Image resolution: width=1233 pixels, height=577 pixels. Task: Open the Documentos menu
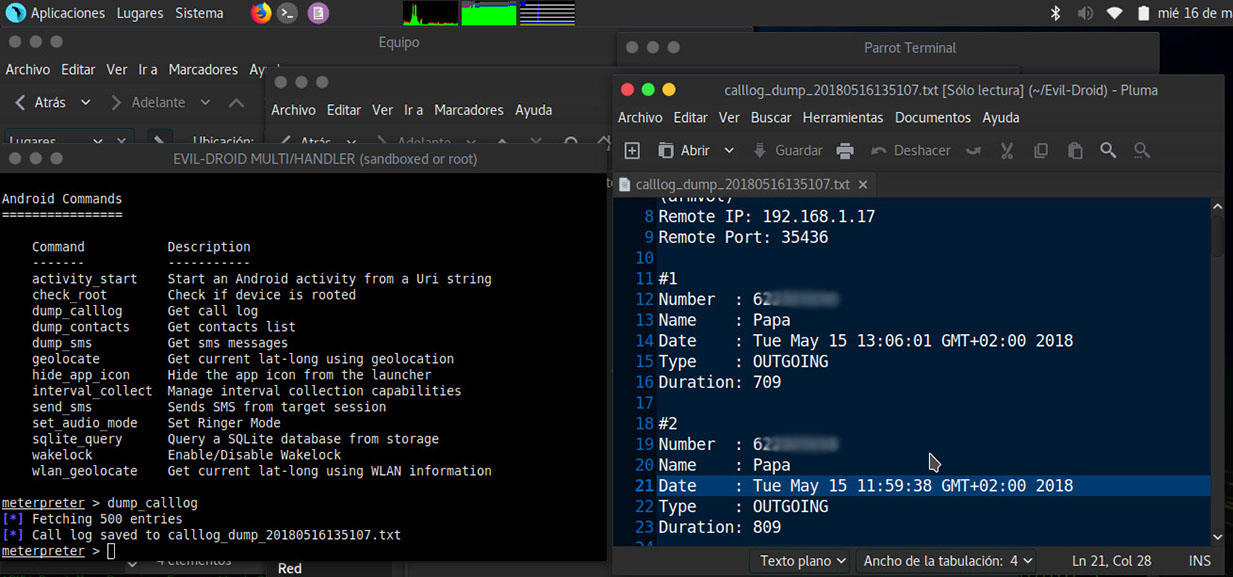click(933, 117)
